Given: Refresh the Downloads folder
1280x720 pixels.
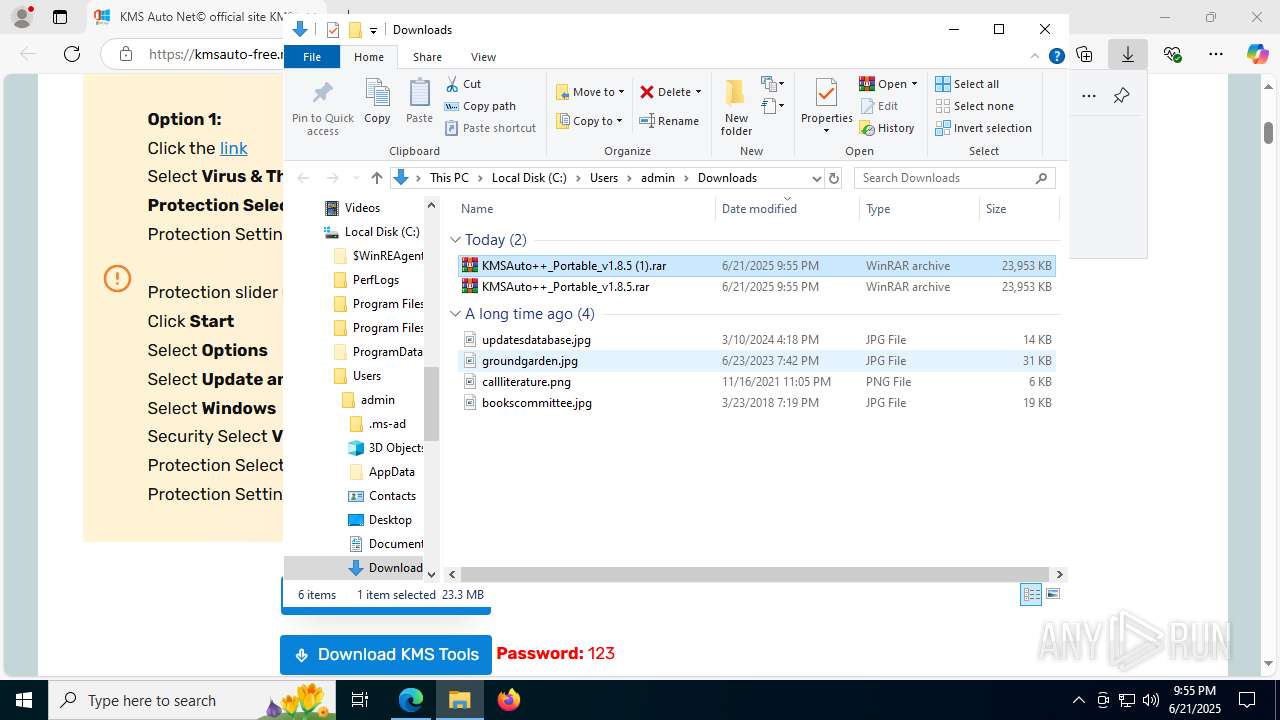Looking at the screenshot, I should [x=835, y=178].
